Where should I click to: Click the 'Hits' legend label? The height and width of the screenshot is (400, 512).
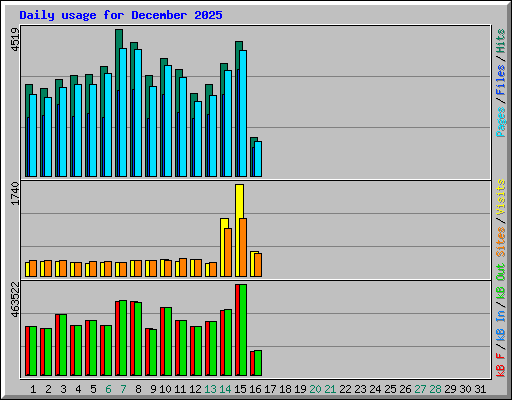(500, 41)
